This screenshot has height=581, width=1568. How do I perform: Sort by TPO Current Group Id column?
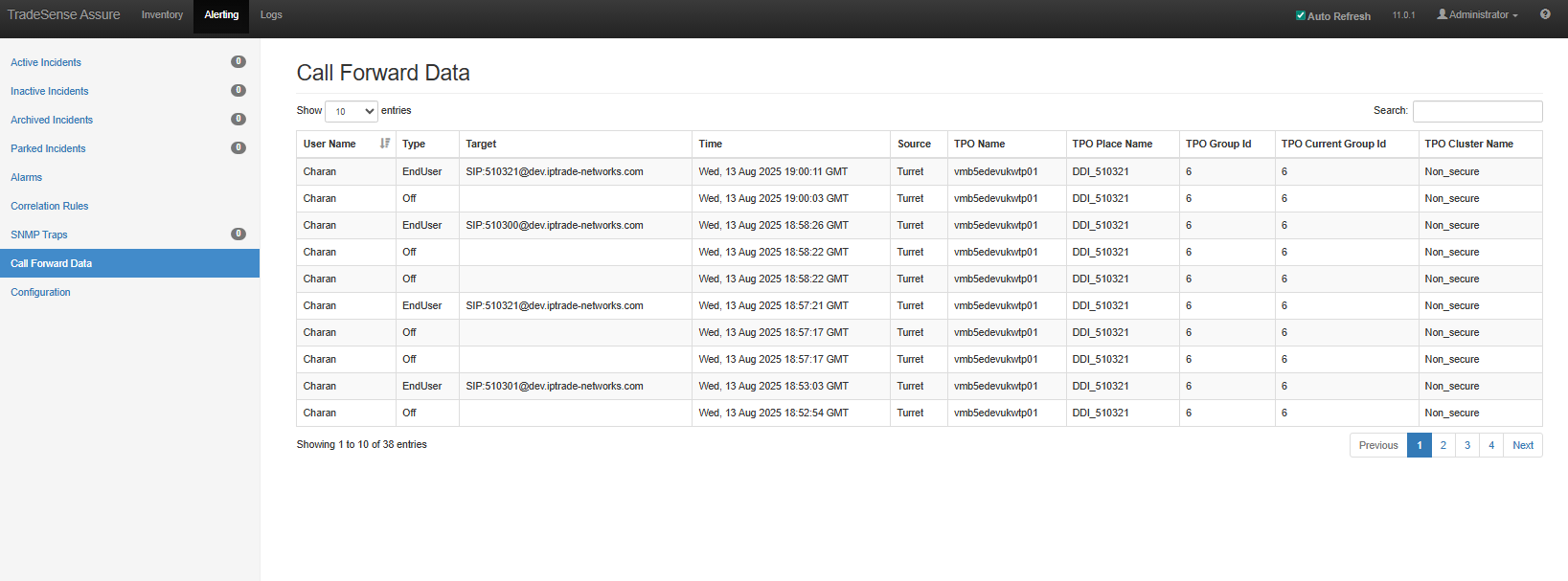coord(1346,144)
